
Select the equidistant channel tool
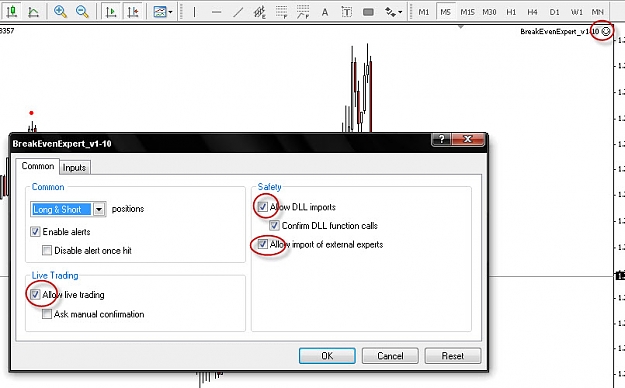(x=259, y=12)
